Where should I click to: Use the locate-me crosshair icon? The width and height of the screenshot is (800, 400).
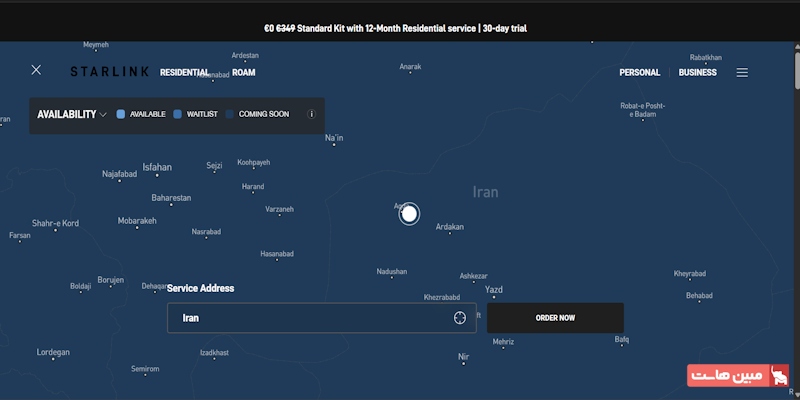coord(460,318)
